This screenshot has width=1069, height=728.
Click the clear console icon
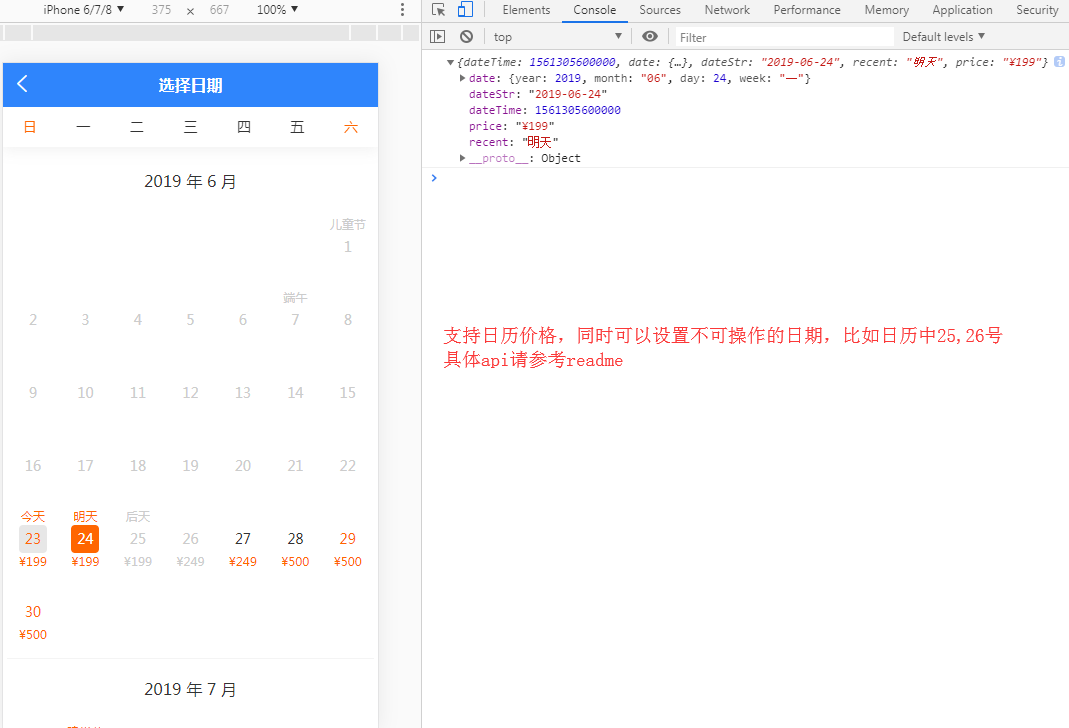466,37
